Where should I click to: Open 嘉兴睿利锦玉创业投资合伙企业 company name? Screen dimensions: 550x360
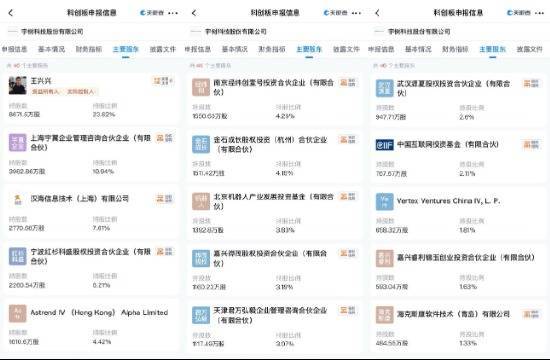coord(466,257)
